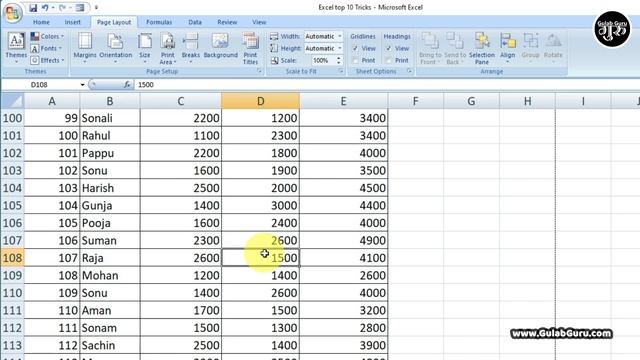Select cell containing Harish
This screenshot has height=360, width=640.
(110, 188)
